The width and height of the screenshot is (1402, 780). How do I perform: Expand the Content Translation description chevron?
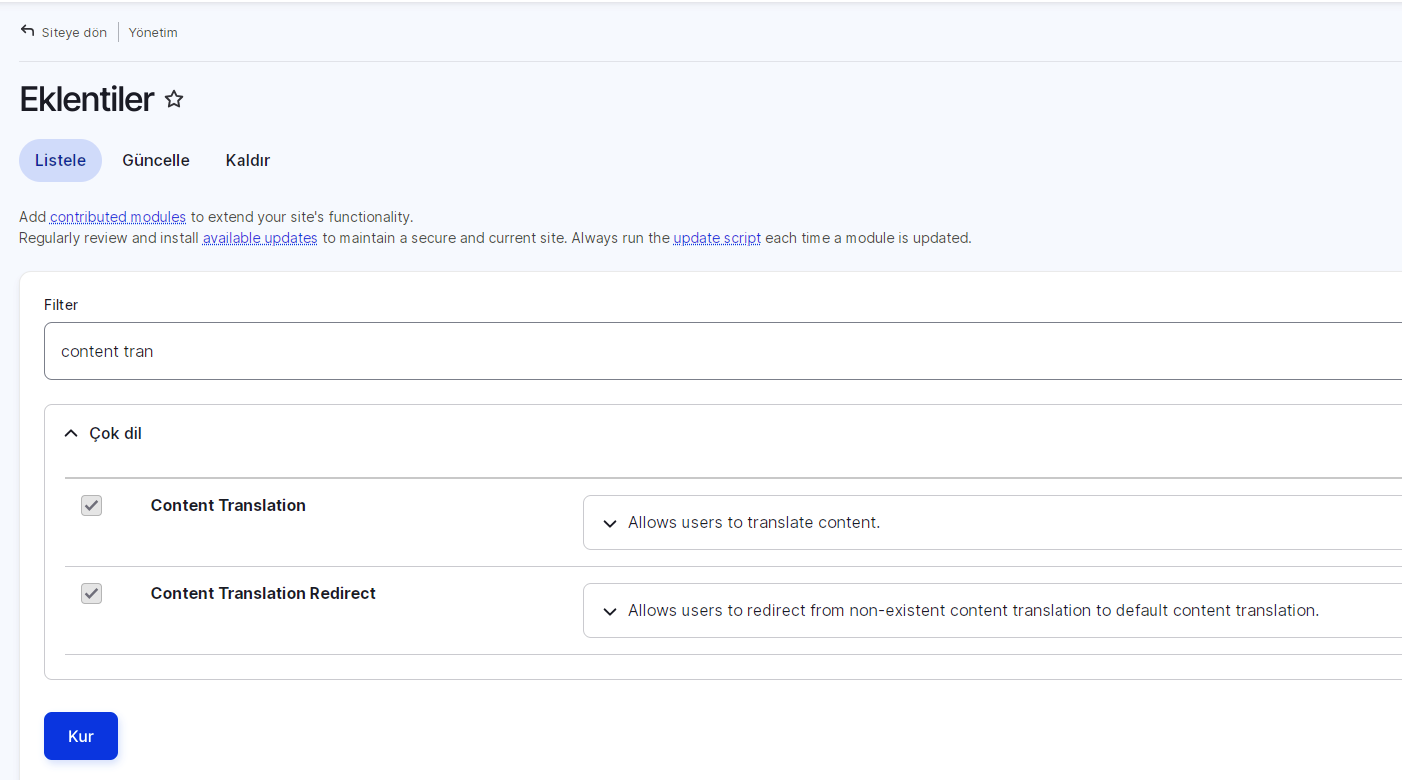610,523
